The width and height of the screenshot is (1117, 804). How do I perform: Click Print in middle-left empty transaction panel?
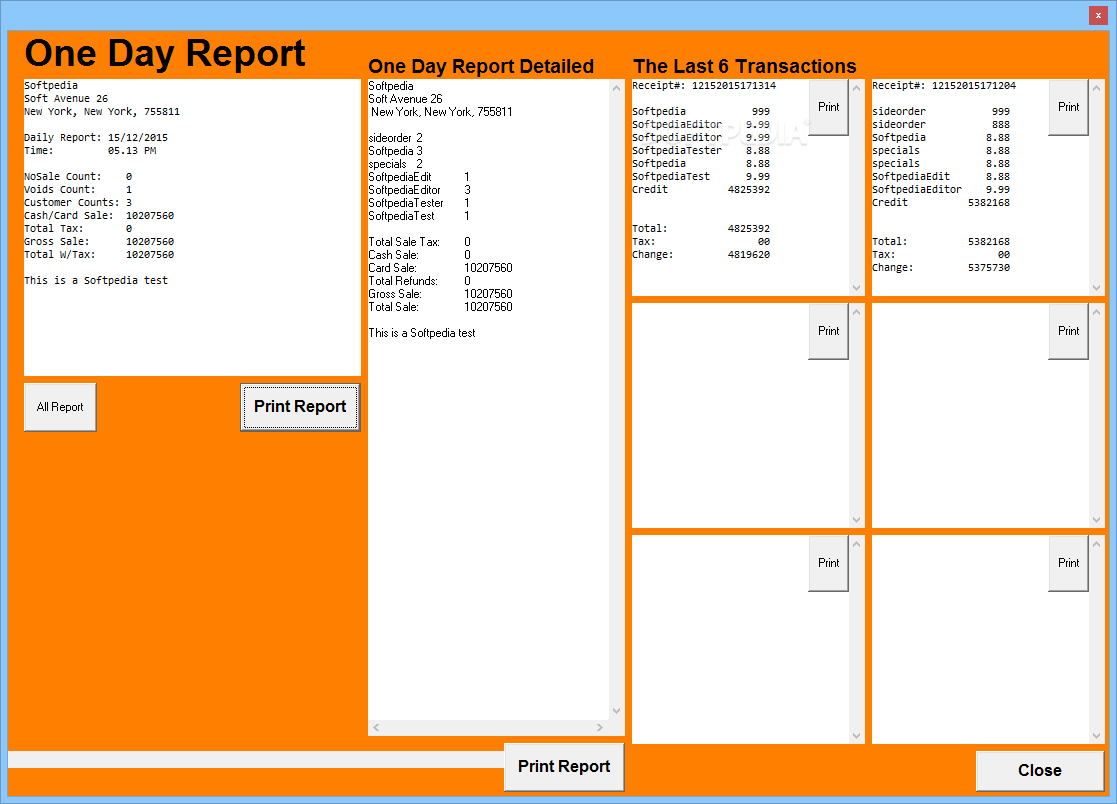click(828, 331)
